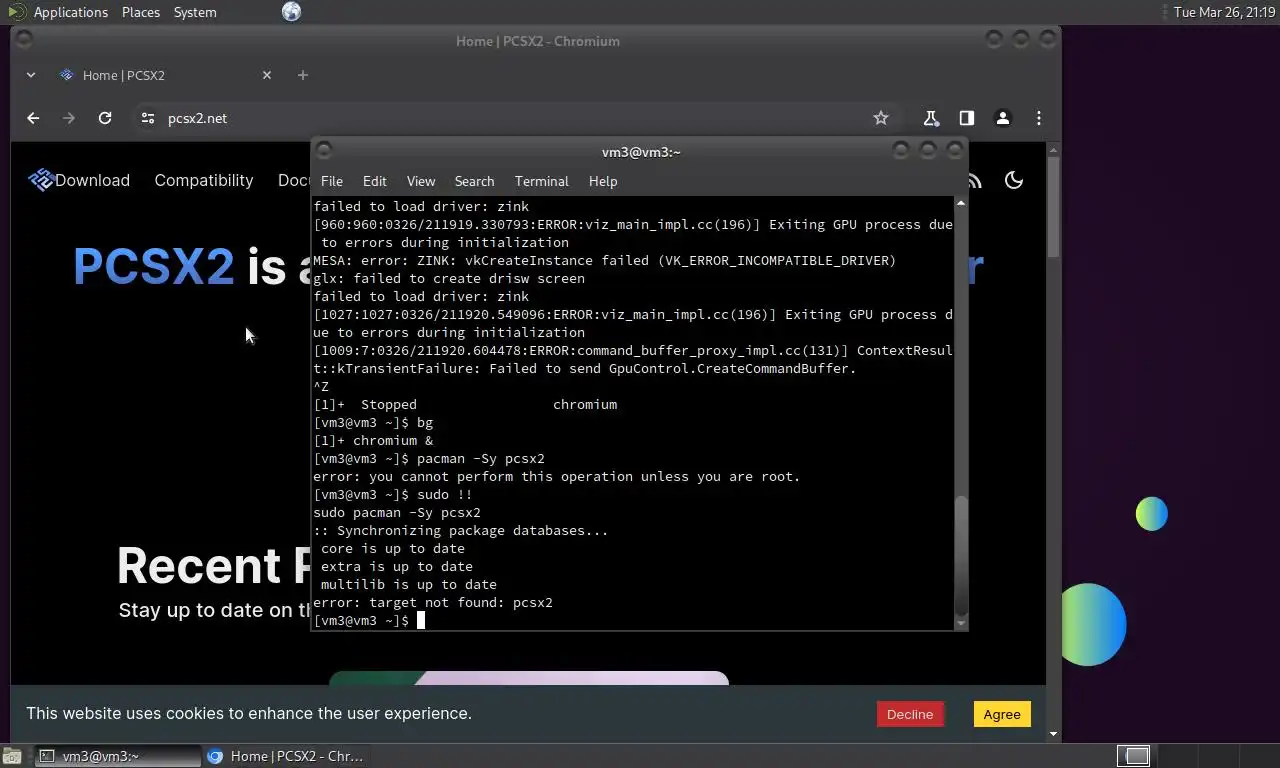
Task: Toggle dark mode moon icon on PCSX2 site
Action: coord(1014,180)
